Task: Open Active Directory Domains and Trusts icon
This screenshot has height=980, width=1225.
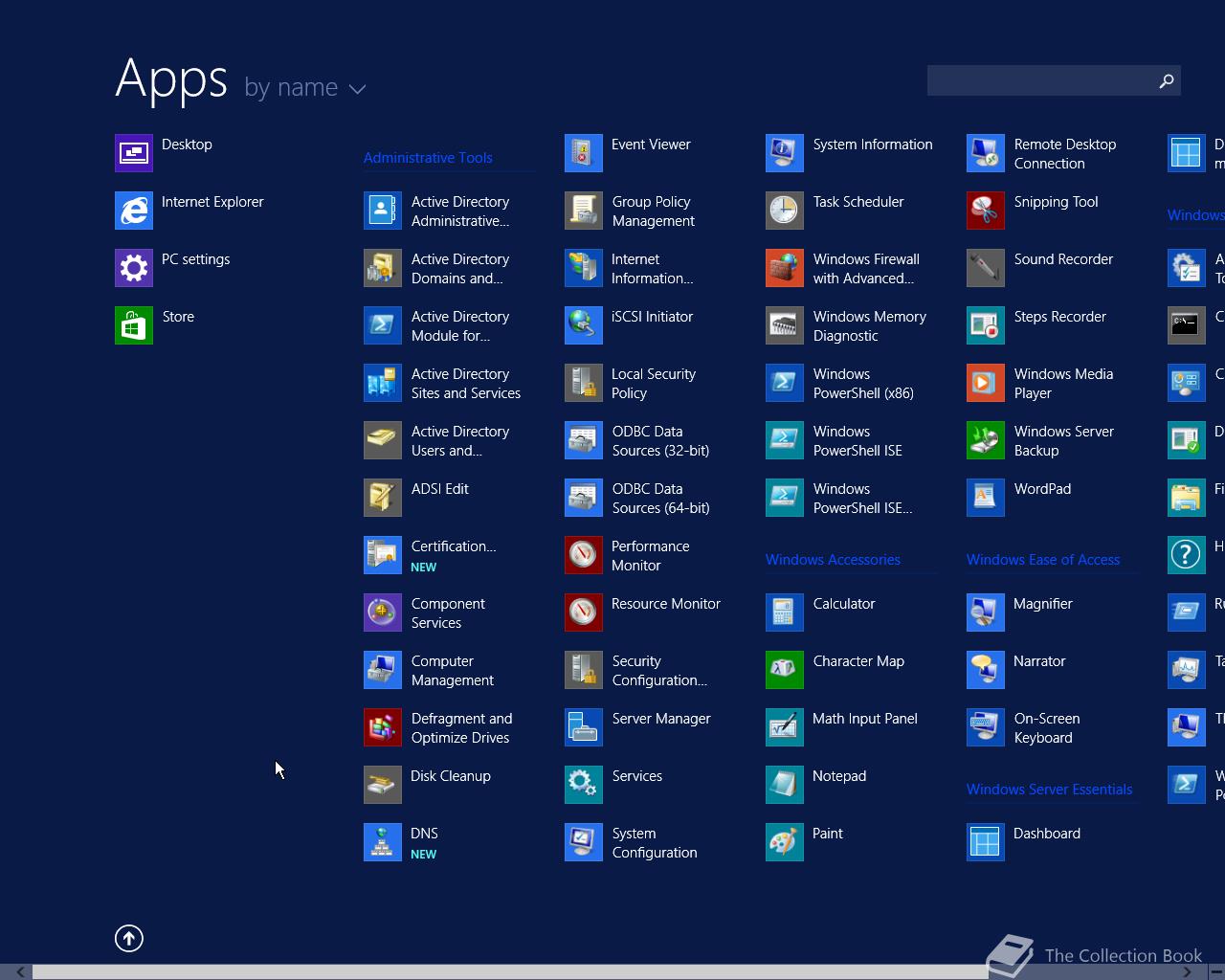Action: 383,268
